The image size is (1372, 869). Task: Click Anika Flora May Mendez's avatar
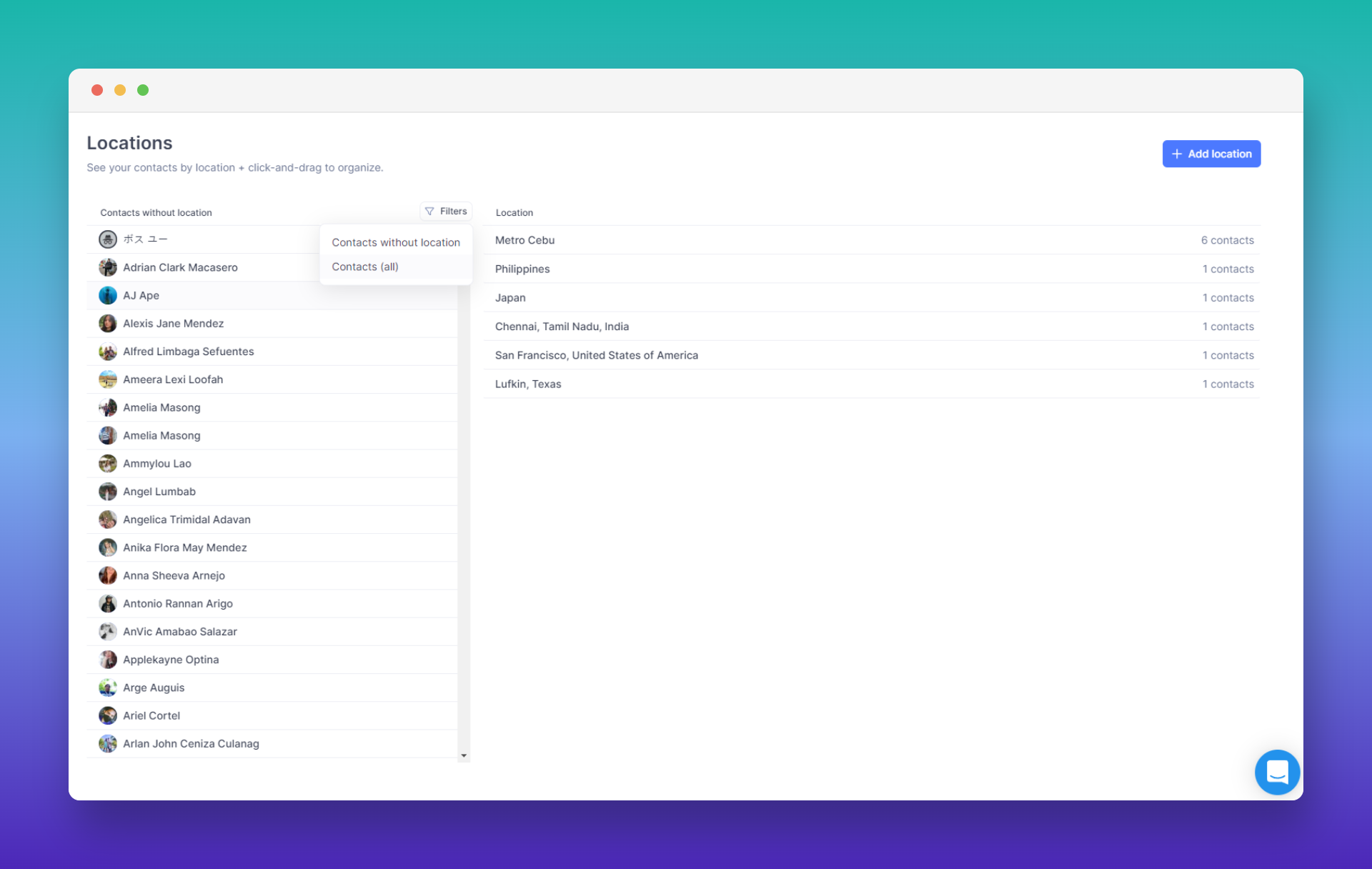pos(108,547)
